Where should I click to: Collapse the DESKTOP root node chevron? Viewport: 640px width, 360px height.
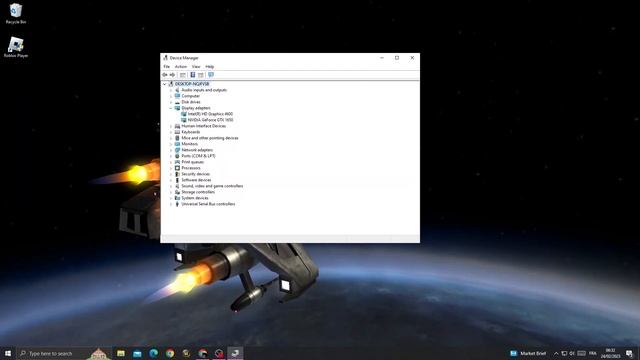[165, 84]
